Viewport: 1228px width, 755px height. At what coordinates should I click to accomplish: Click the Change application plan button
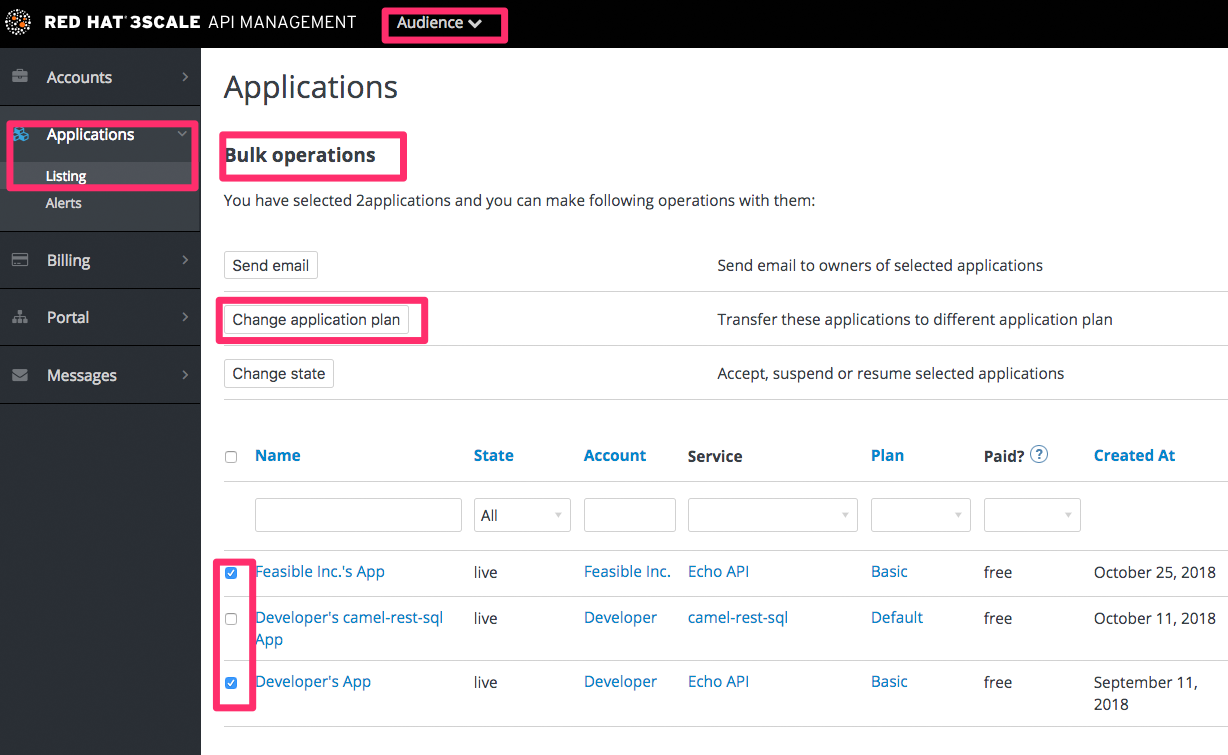tap(316, 320)
